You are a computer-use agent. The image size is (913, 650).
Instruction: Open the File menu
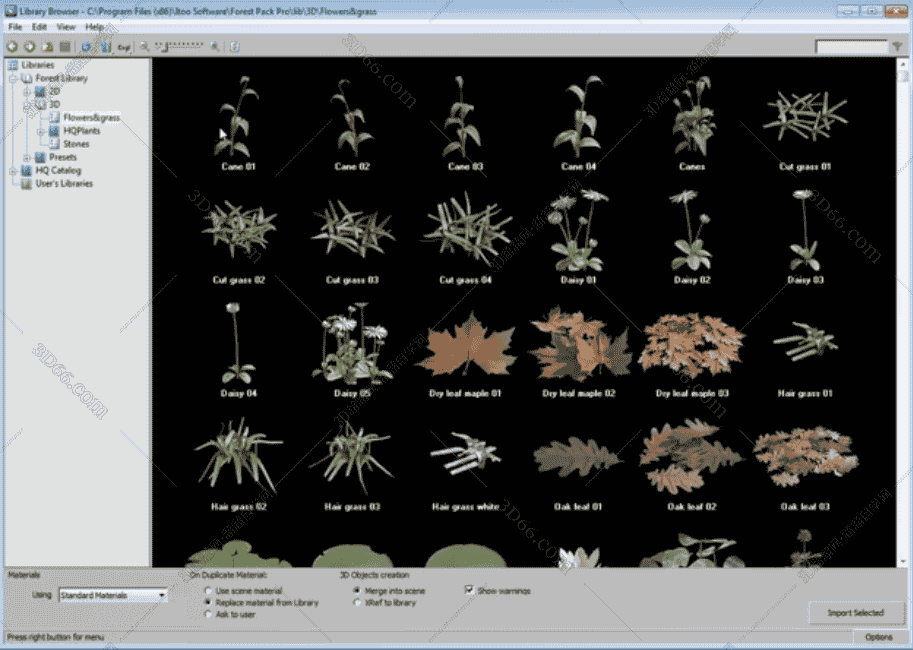click(x=13, y=26)
